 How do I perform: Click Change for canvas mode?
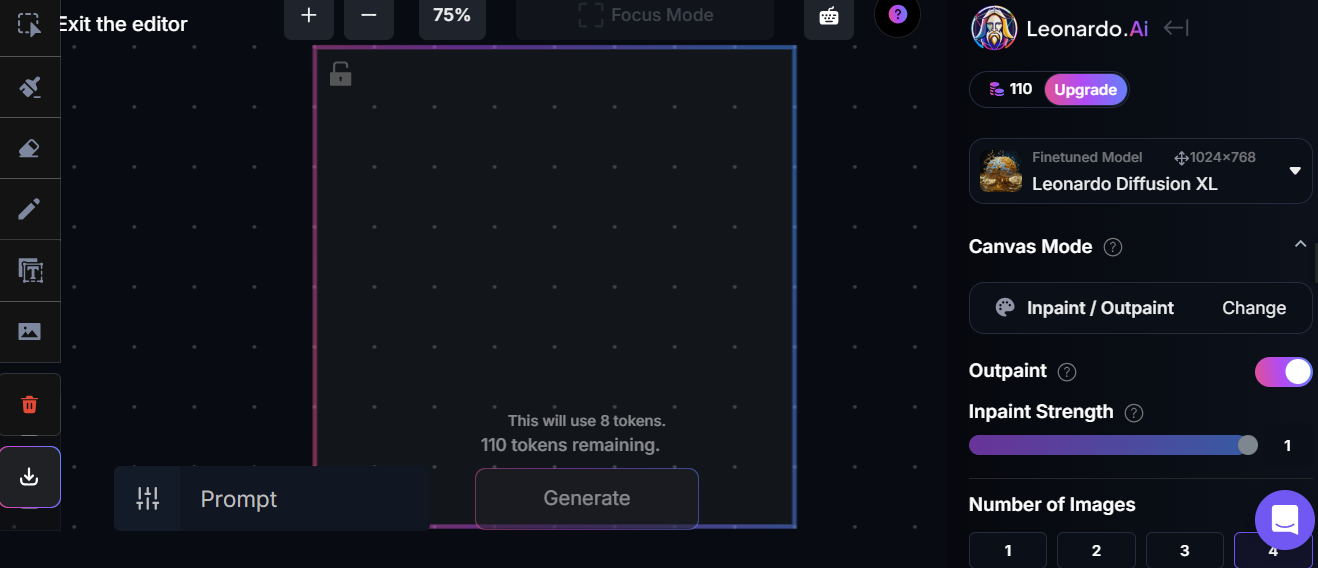[x=1254, y=308]
